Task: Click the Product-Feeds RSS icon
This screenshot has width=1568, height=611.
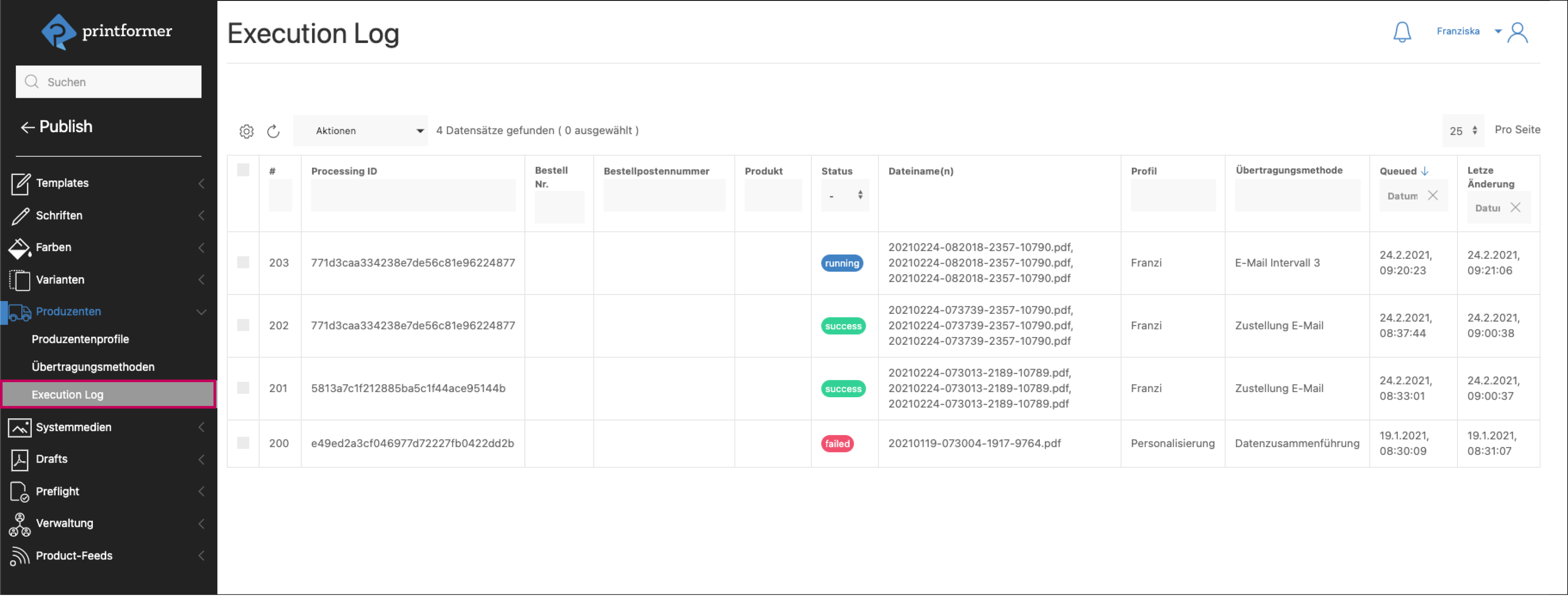Action: click(19, 556)
